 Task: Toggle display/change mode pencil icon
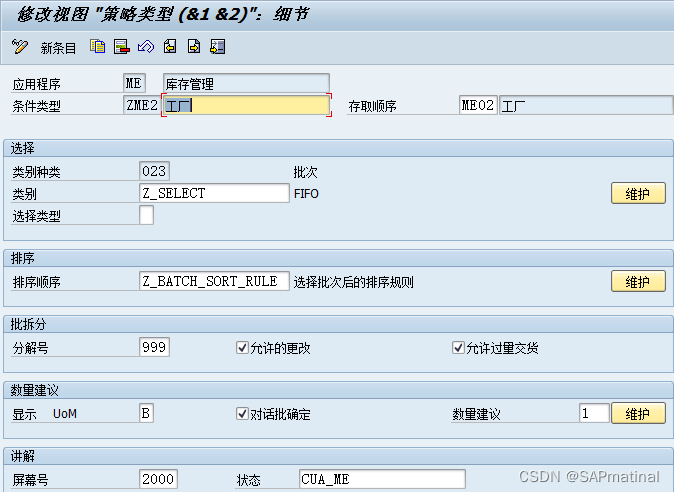pos(20,46)
